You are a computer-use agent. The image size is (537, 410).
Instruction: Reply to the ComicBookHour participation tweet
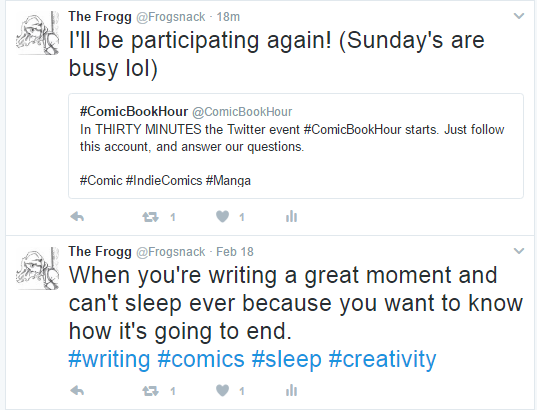77,217
